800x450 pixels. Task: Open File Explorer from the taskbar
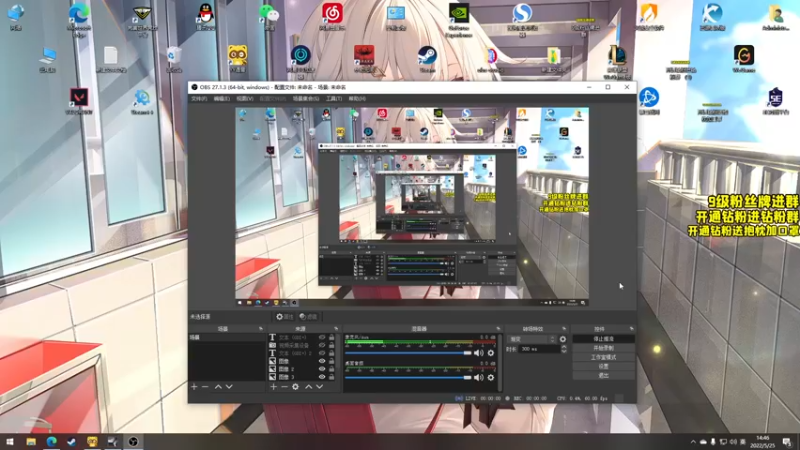[31, 442]
